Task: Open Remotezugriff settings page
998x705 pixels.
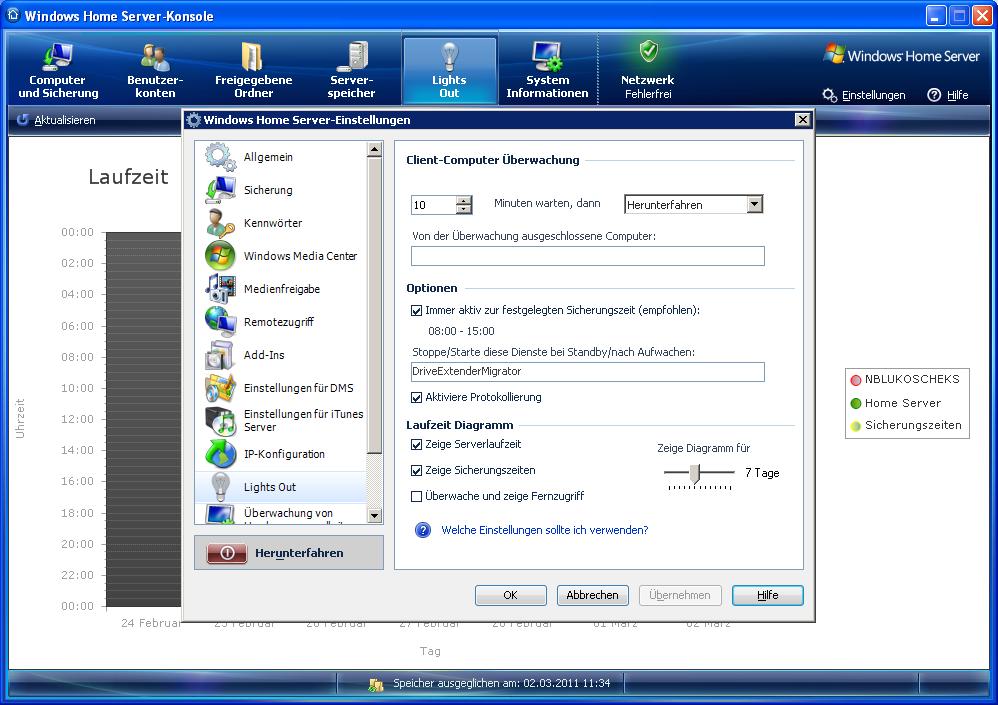Action: click(281, 322)
